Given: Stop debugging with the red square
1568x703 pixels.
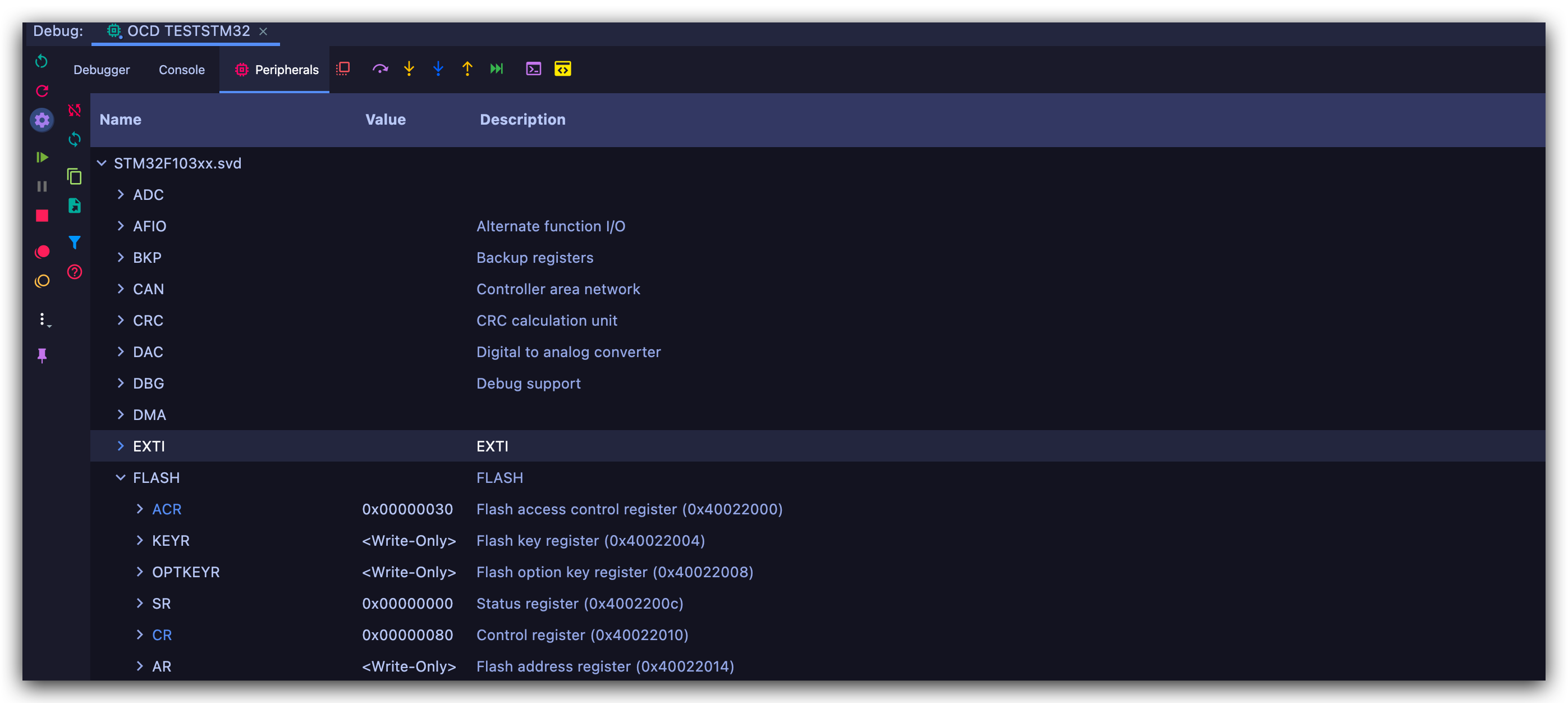Looking at the screenshot, I should tap(42, 216).
